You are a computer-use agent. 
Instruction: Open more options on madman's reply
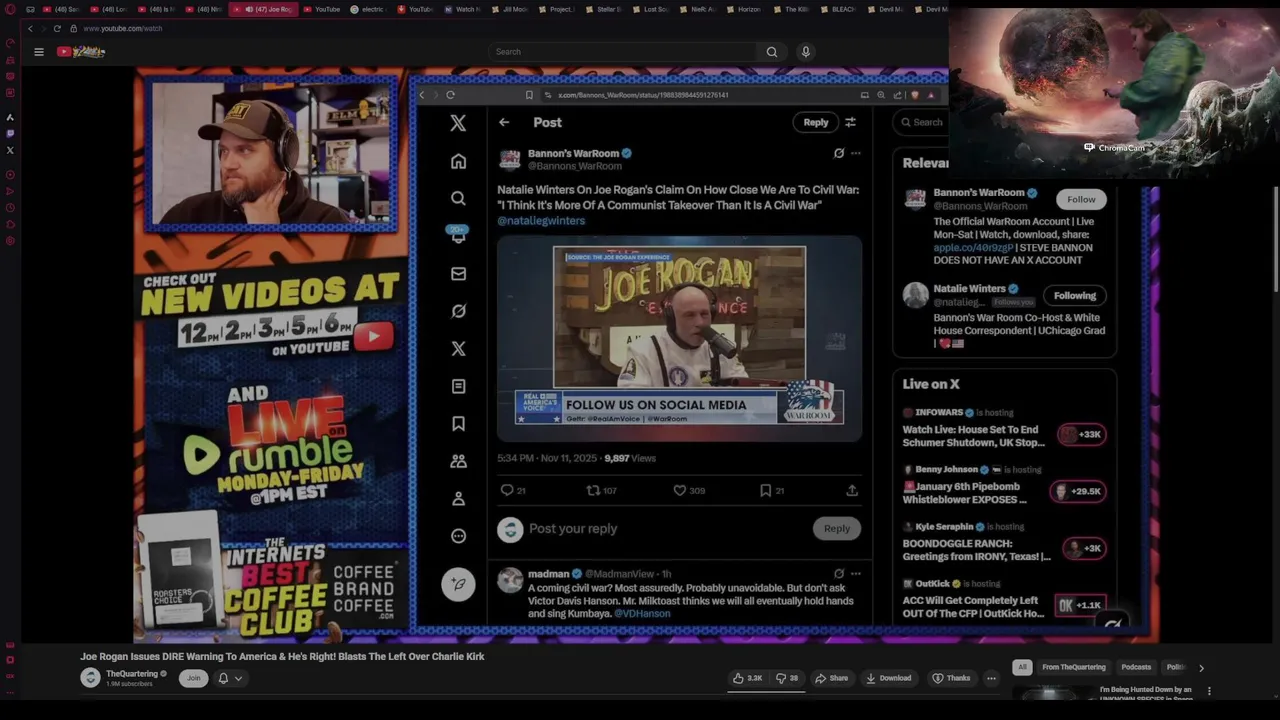(855, 574)
